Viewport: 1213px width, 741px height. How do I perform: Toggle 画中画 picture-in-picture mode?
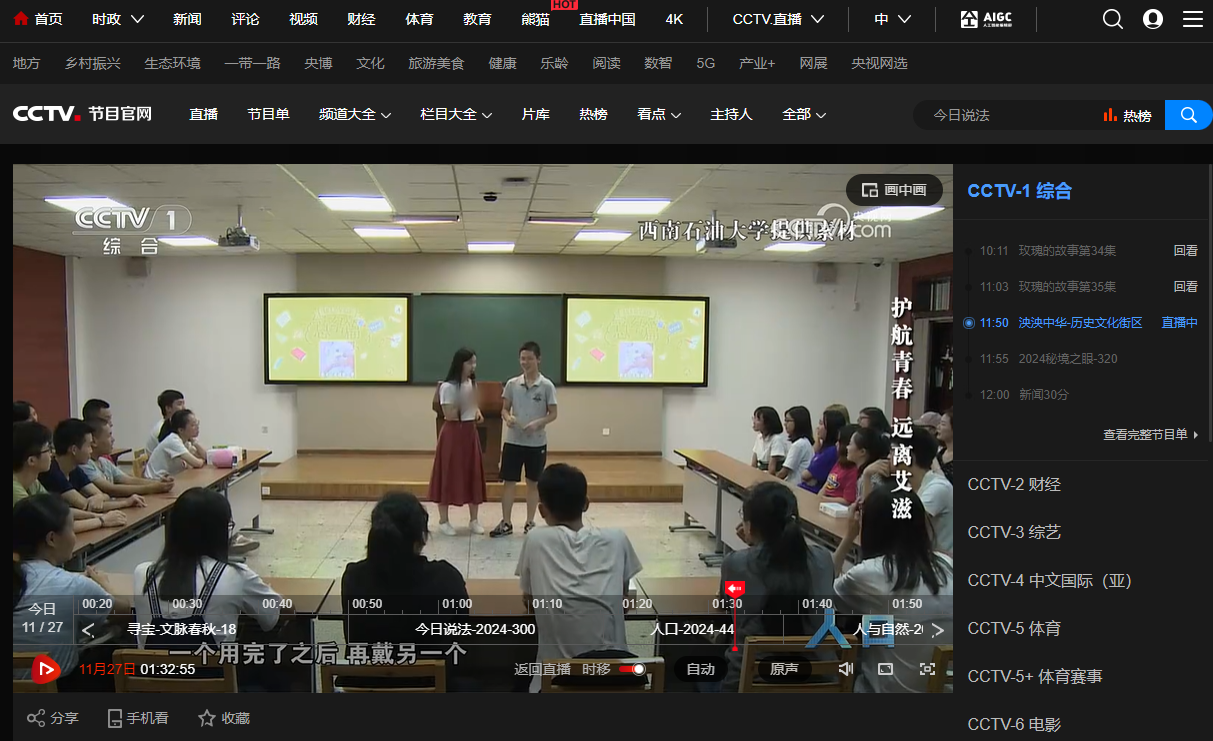(894, 190)
